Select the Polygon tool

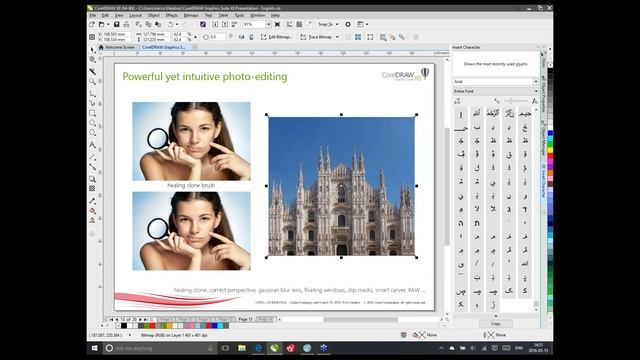[x=93, y=133]
